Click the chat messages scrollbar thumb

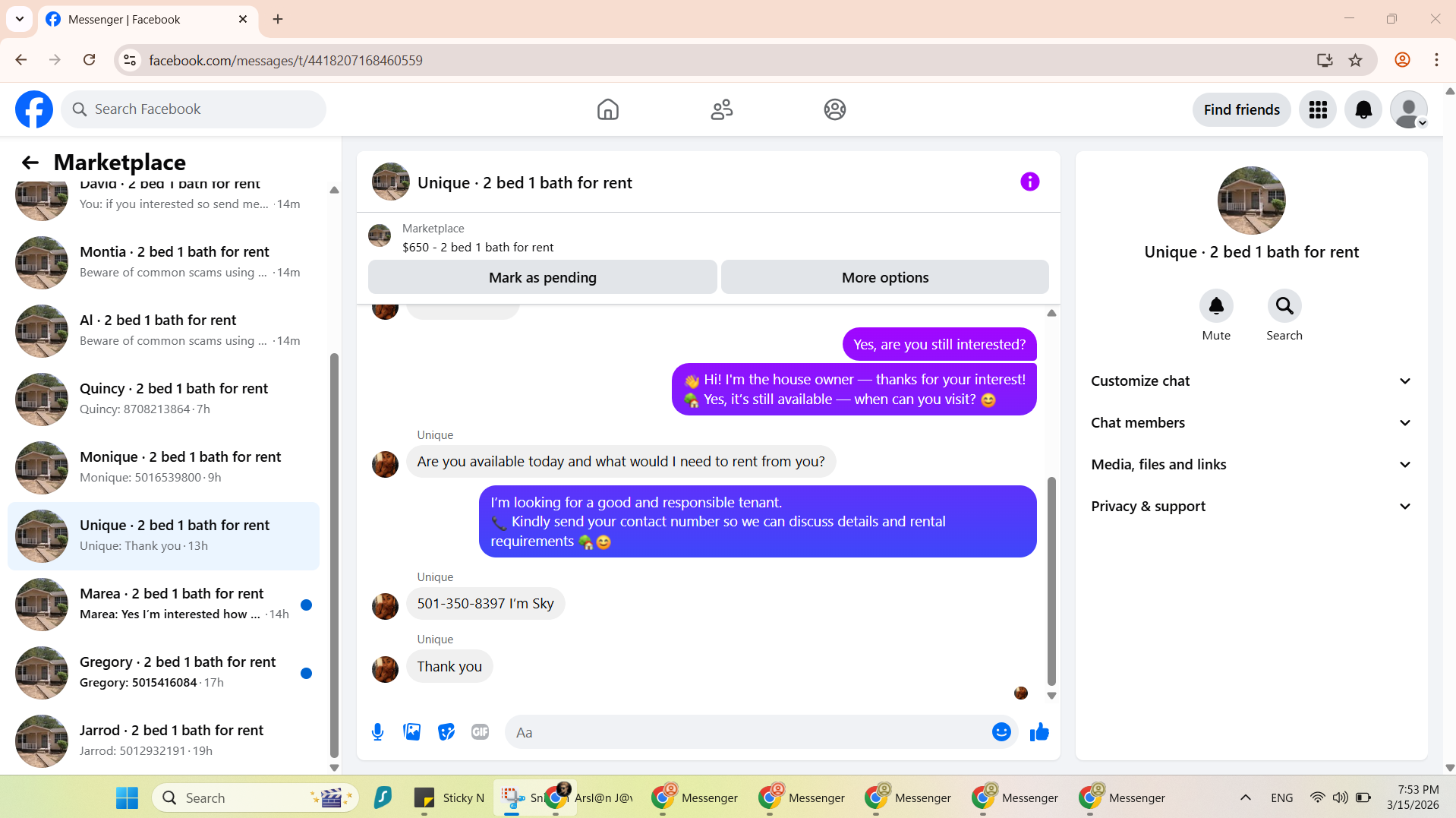(x=1051, y=581)
